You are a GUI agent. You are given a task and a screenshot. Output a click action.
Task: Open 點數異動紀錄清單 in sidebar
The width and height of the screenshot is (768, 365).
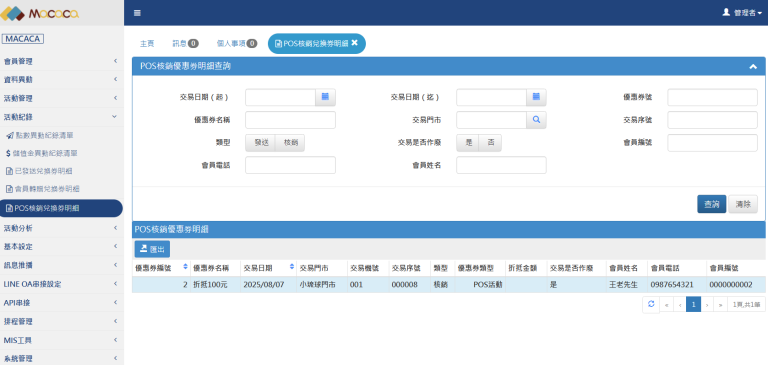(40, 135)
